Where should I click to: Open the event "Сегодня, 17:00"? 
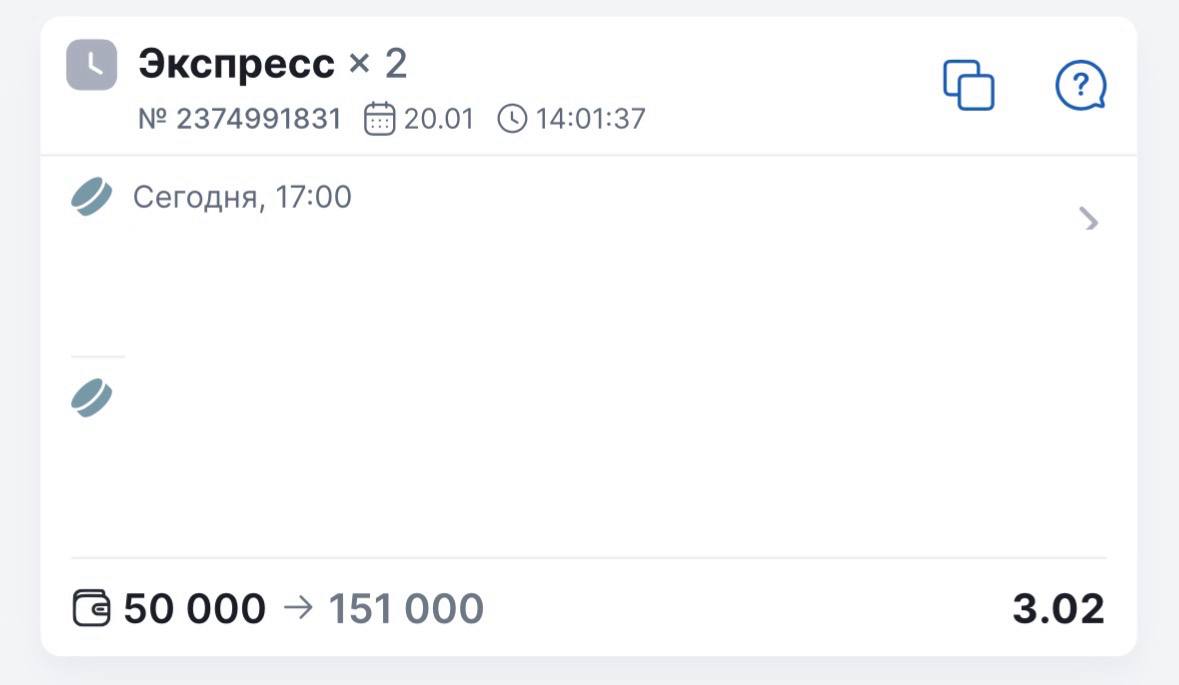click(x=242, y=197)
